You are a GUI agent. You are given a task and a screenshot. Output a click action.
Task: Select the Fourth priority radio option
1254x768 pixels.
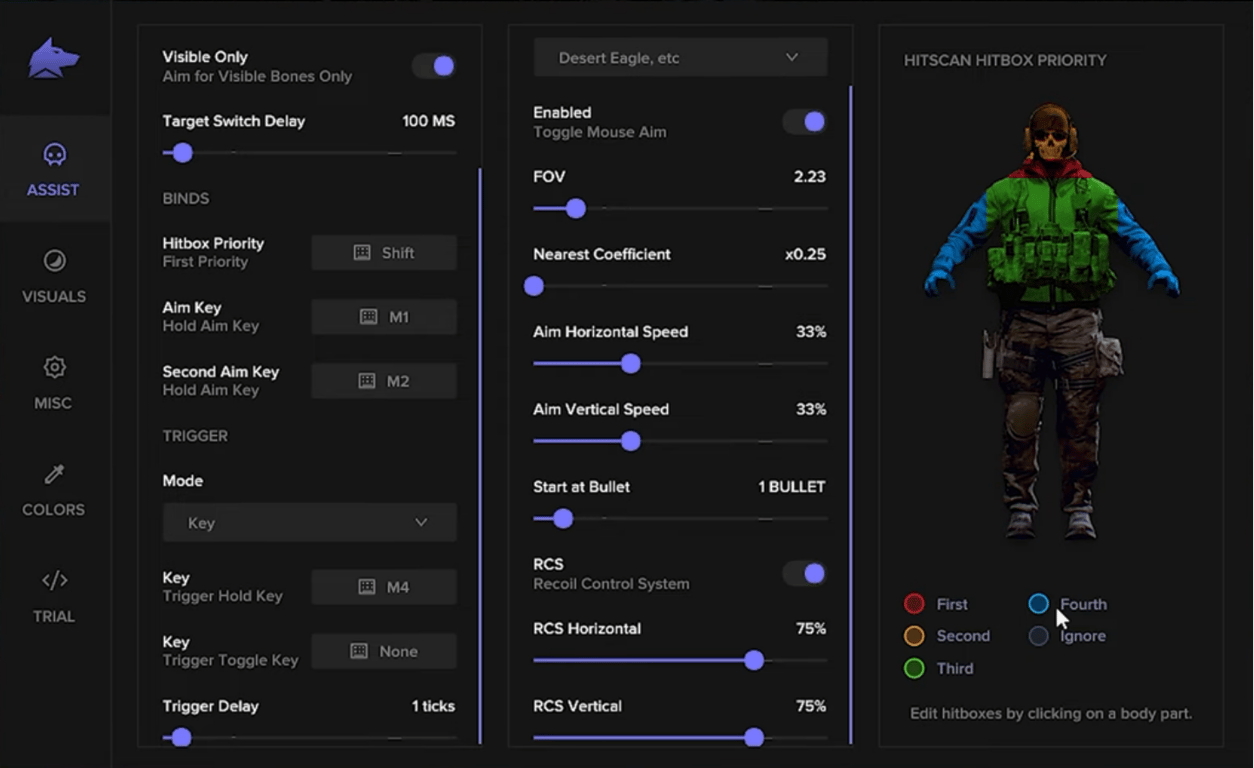pyautogui.click(x=1038, y=604)
